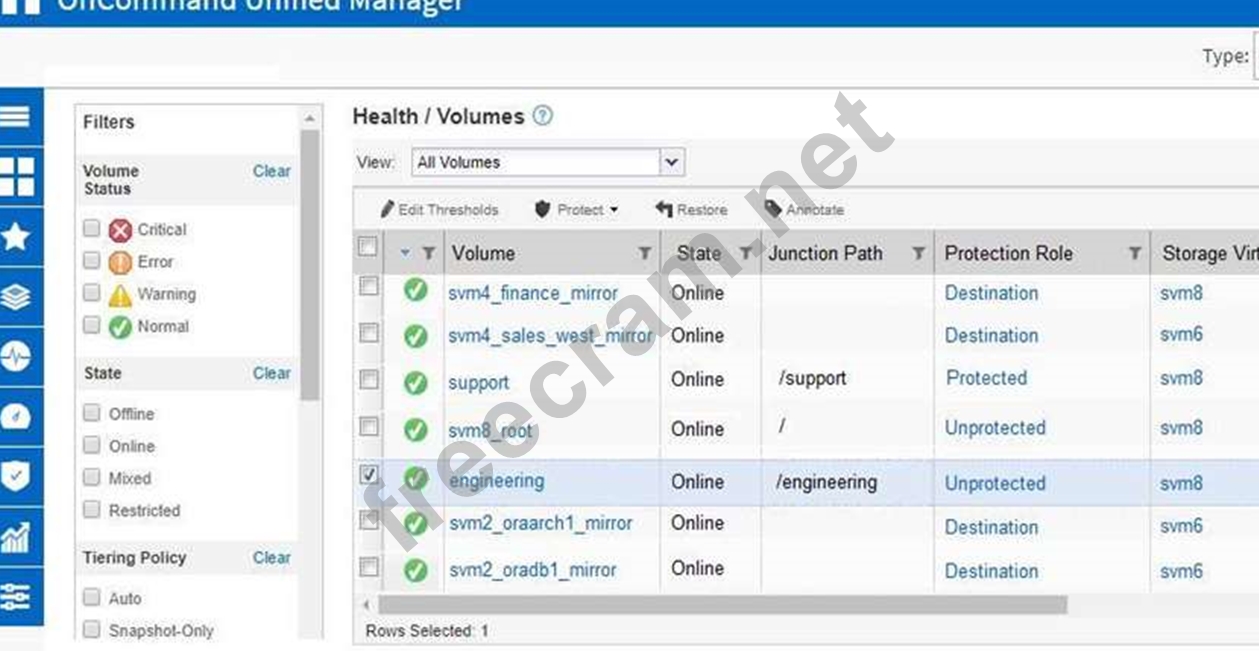
Task: Click the Warning status triangle icon
Action: pyautogui.click(x=120, y=295)
